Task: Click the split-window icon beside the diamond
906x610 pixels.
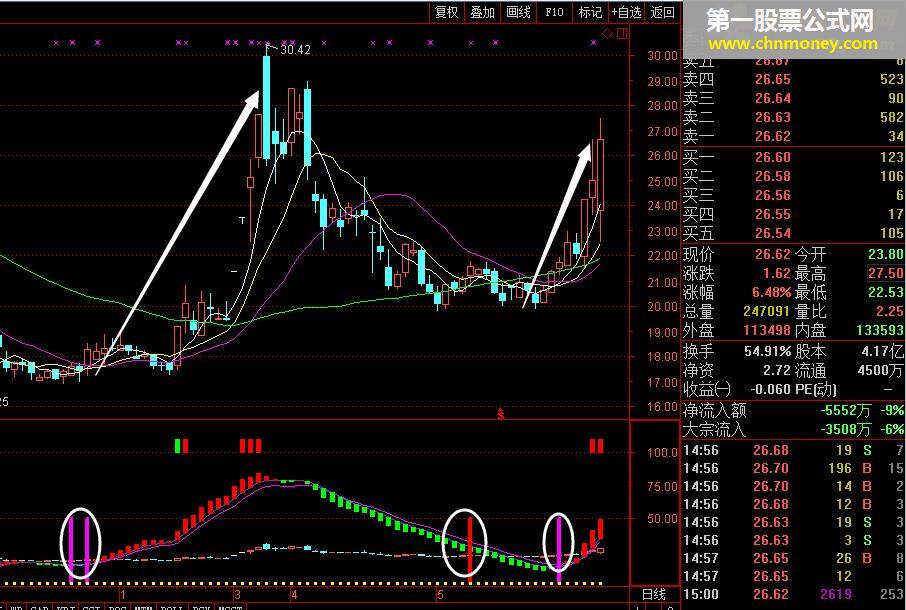Action: [x=622, y=34]
